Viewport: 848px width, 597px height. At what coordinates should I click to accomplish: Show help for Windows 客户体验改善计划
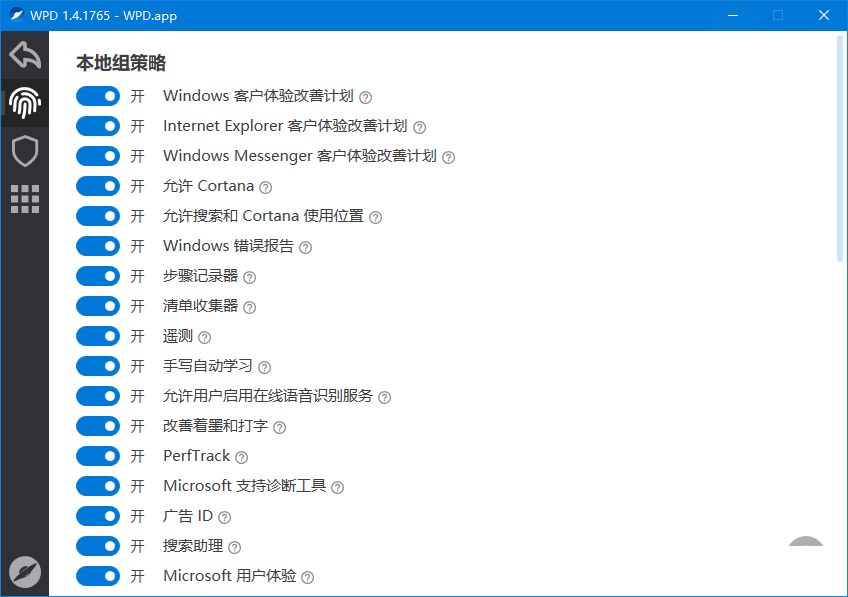coord(366,97)
